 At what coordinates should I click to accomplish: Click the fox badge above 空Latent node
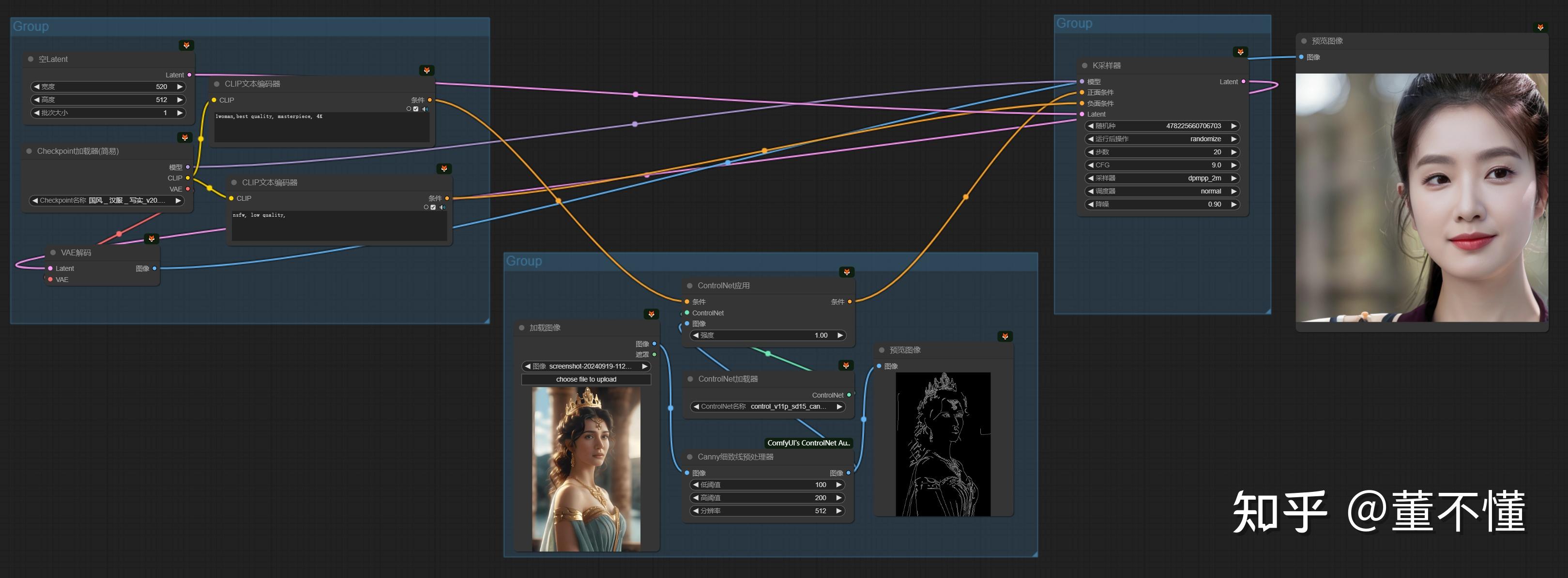pos(186,45)
